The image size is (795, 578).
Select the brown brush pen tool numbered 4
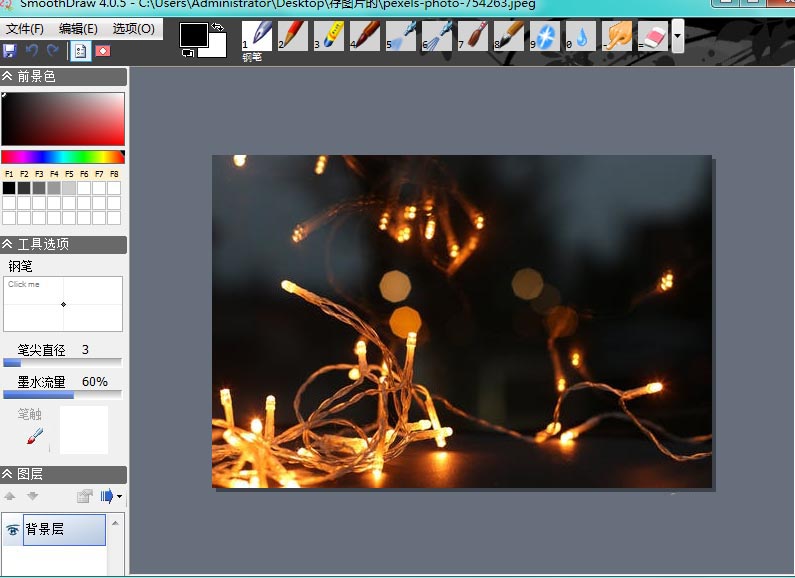click(x=365, y=35)
